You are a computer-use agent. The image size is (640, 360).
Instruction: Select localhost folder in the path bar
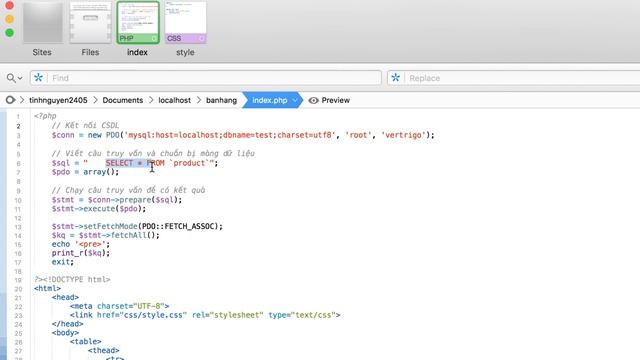(x=174, y=100)
